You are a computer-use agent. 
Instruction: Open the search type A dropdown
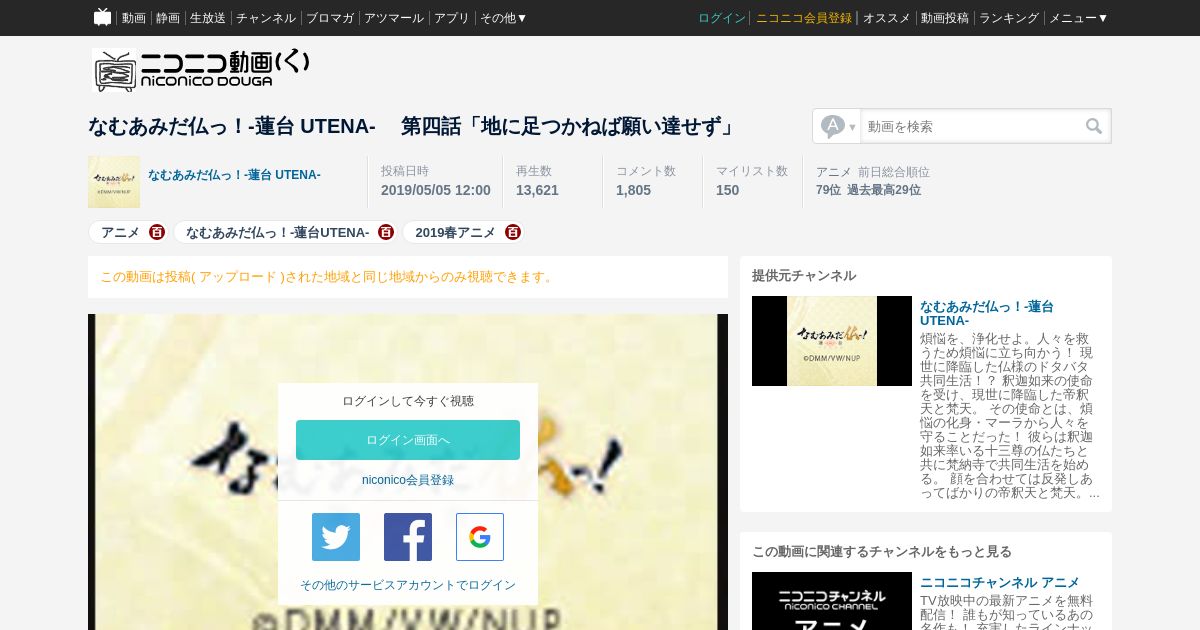tap(837, 126)
